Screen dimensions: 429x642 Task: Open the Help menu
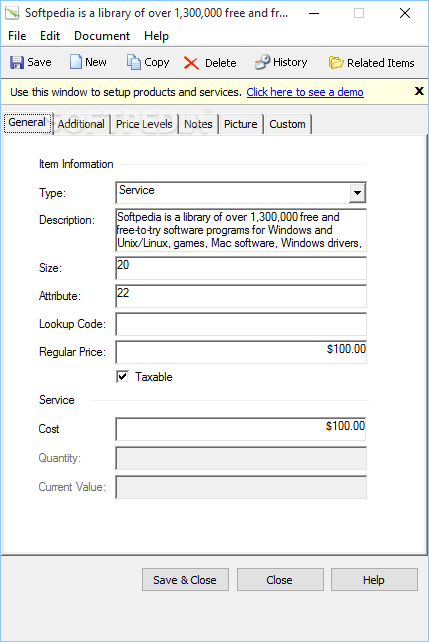click(x=156, y=36)
